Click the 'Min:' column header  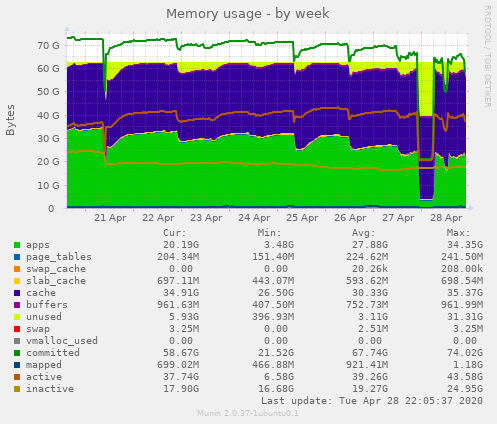[269, 233]
